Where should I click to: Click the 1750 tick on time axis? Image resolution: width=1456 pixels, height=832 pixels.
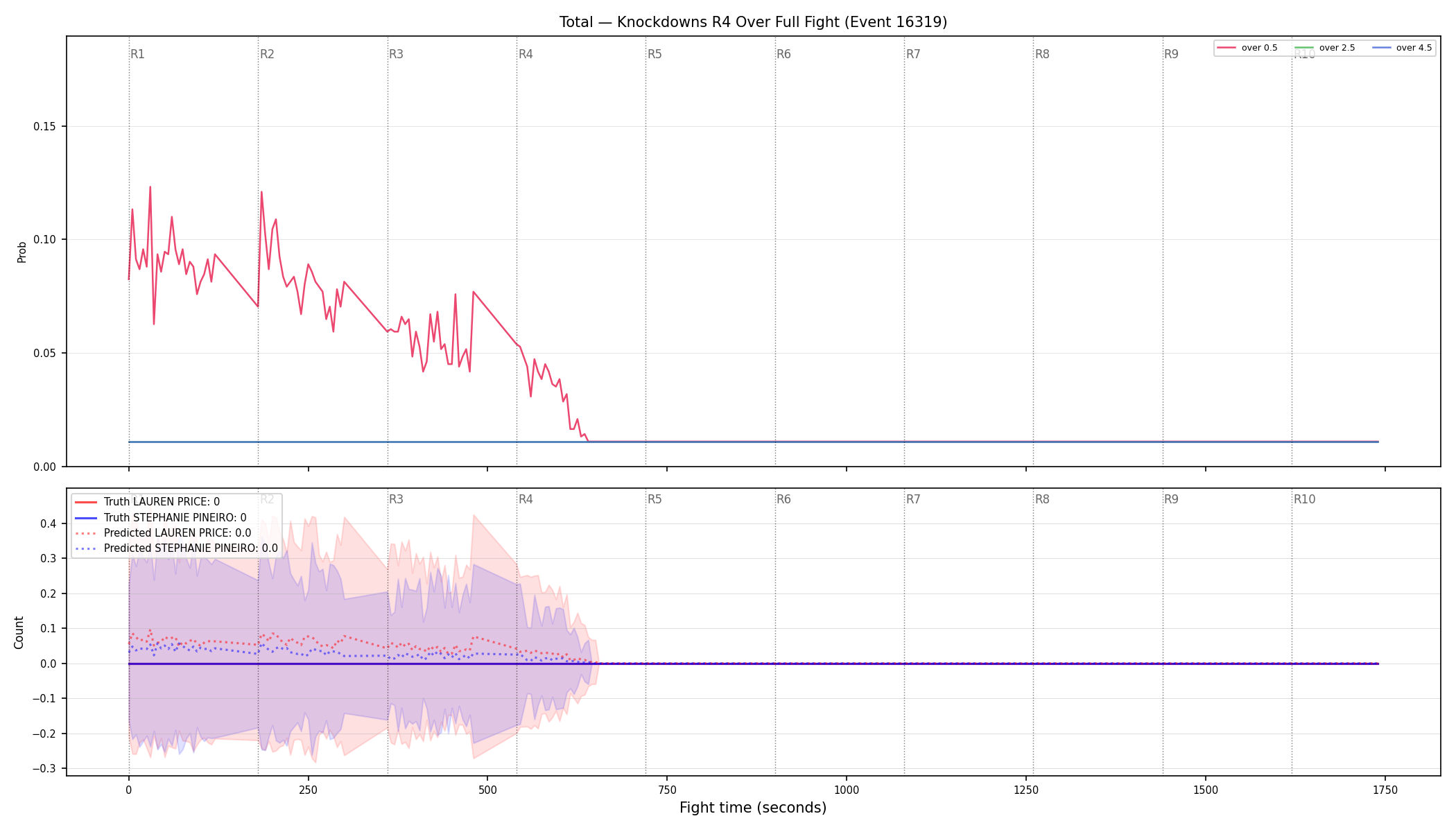pyautogui.click(x=1385, y=790)
